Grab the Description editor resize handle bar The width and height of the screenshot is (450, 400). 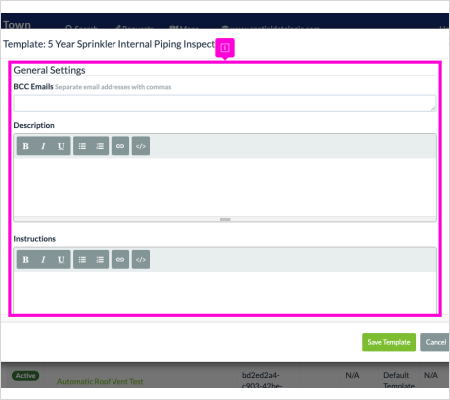click(x=225, y=219)
